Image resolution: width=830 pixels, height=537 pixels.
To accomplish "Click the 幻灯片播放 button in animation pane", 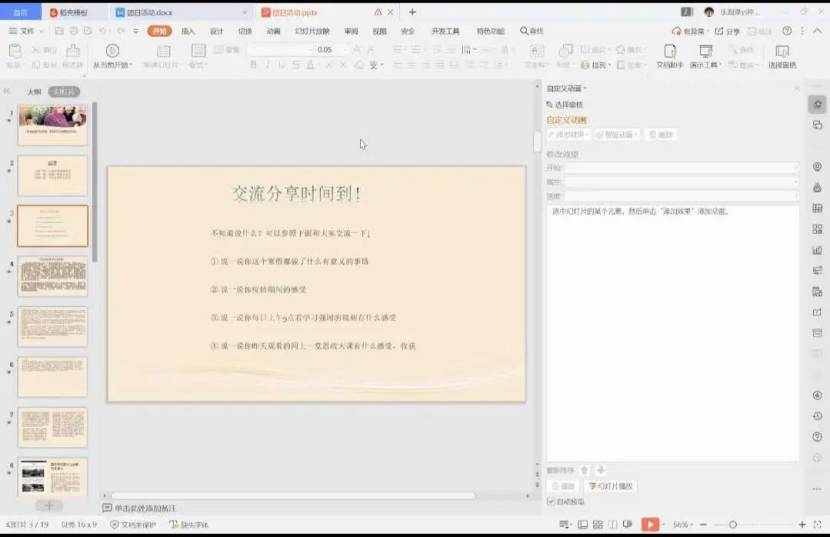I will (611, 486).
